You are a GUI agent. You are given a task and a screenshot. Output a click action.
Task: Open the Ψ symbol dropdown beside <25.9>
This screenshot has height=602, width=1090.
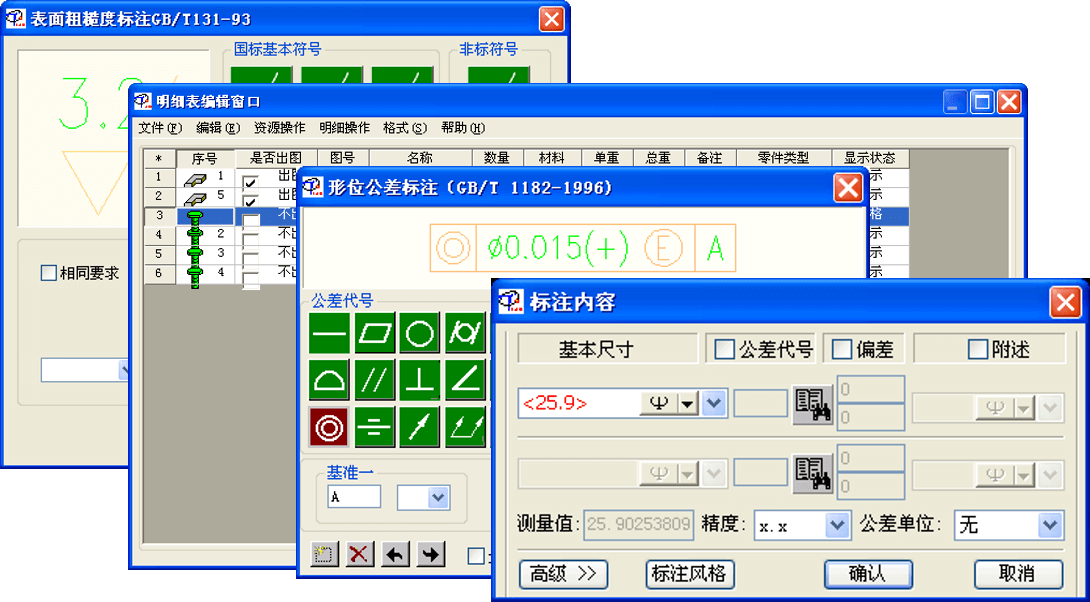tap(688, 403)
